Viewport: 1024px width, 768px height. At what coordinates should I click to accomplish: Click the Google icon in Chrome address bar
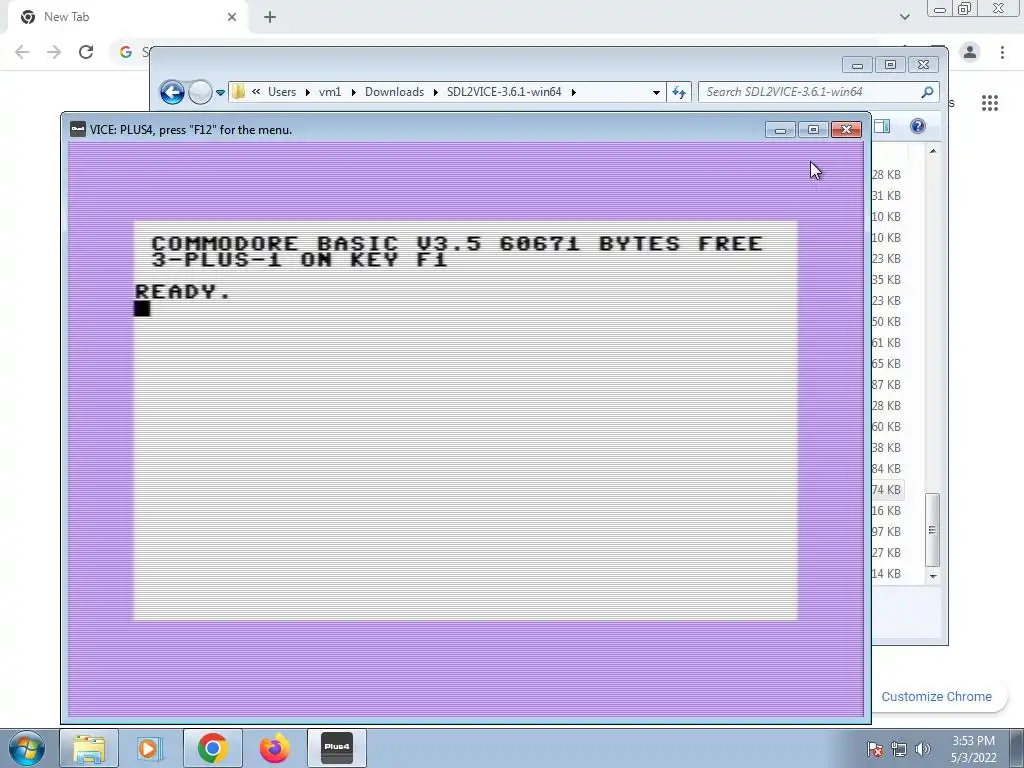[126, 52]
